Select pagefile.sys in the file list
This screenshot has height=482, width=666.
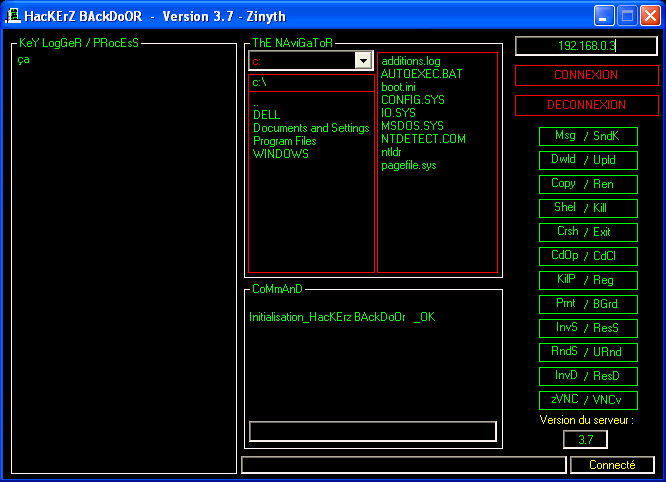(x=408, y=165)
